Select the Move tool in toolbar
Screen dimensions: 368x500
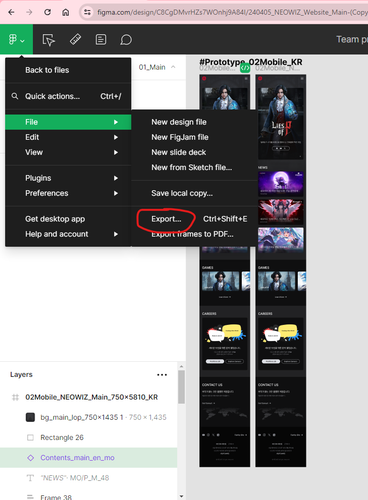pos(49,40)
